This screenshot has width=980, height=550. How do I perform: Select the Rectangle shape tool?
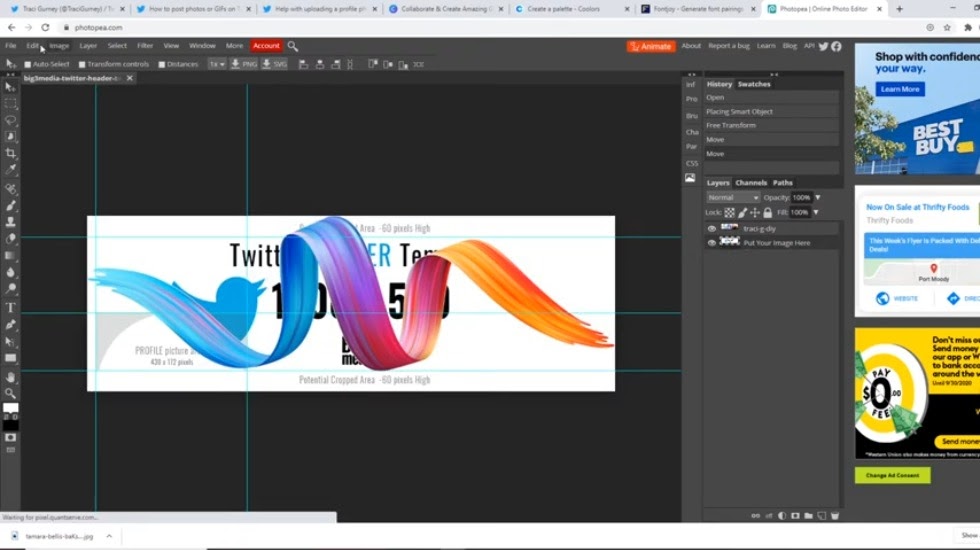tap(10, 358)
